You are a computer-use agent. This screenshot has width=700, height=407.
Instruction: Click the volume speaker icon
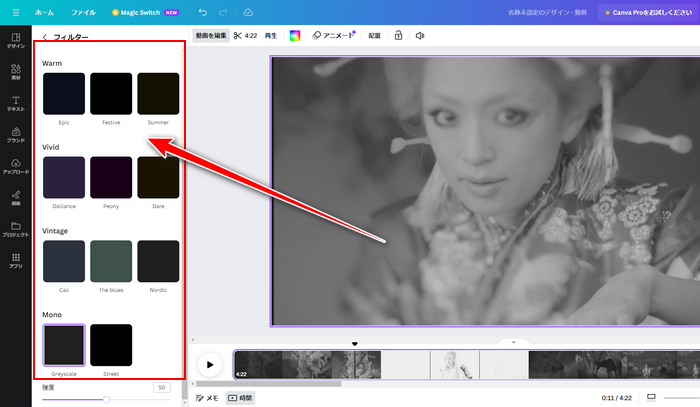420,36
